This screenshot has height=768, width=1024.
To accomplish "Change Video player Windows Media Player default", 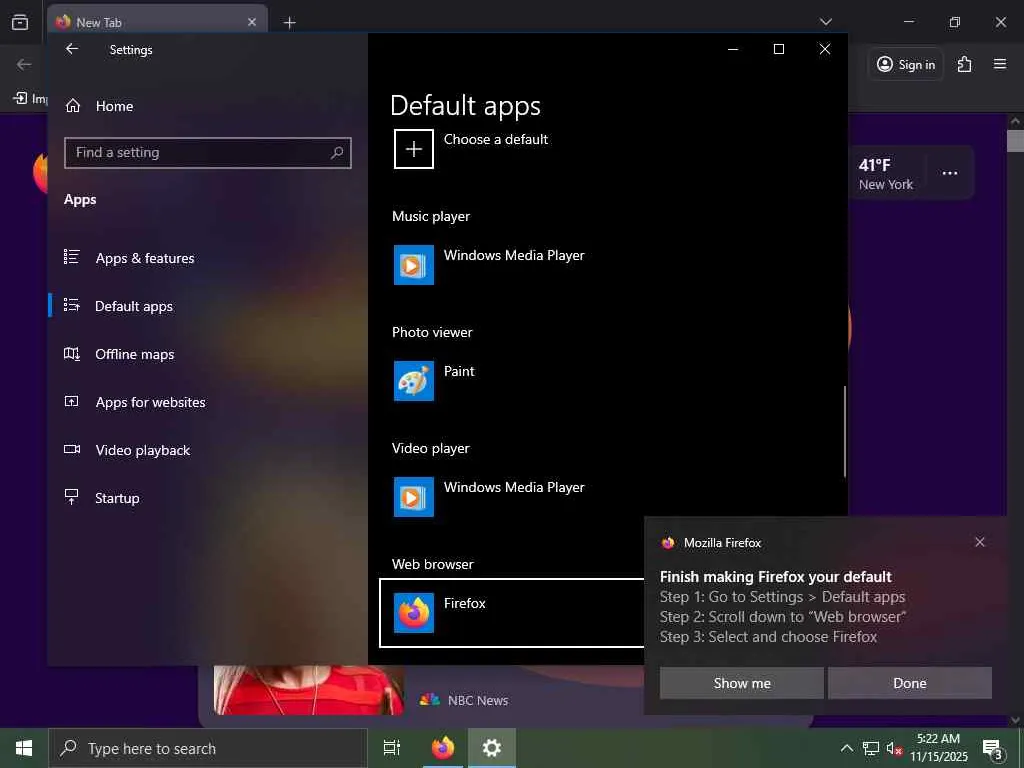I will 490,496.
